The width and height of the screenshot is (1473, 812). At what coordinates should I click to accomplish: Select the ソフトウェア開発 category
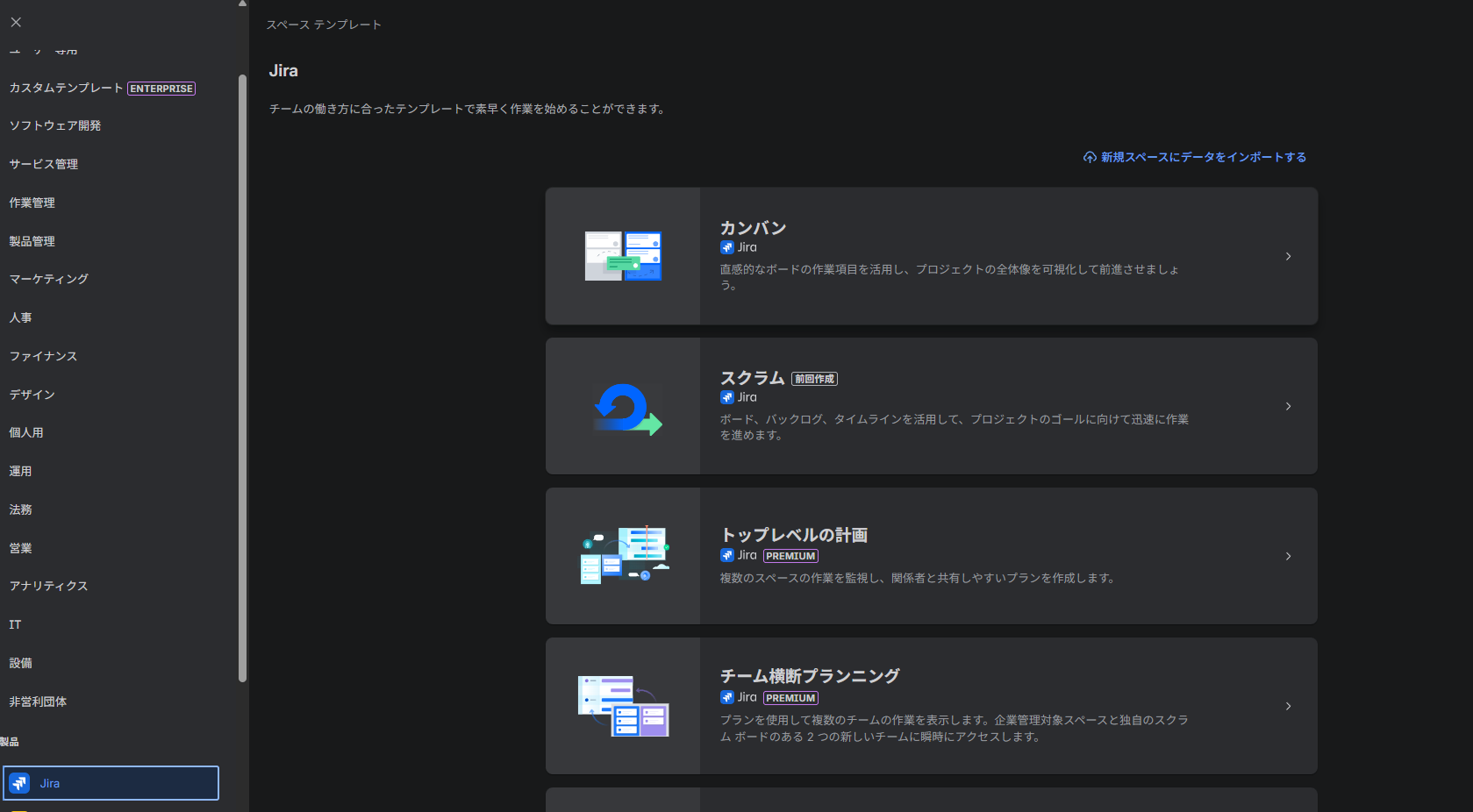(55, 125)
